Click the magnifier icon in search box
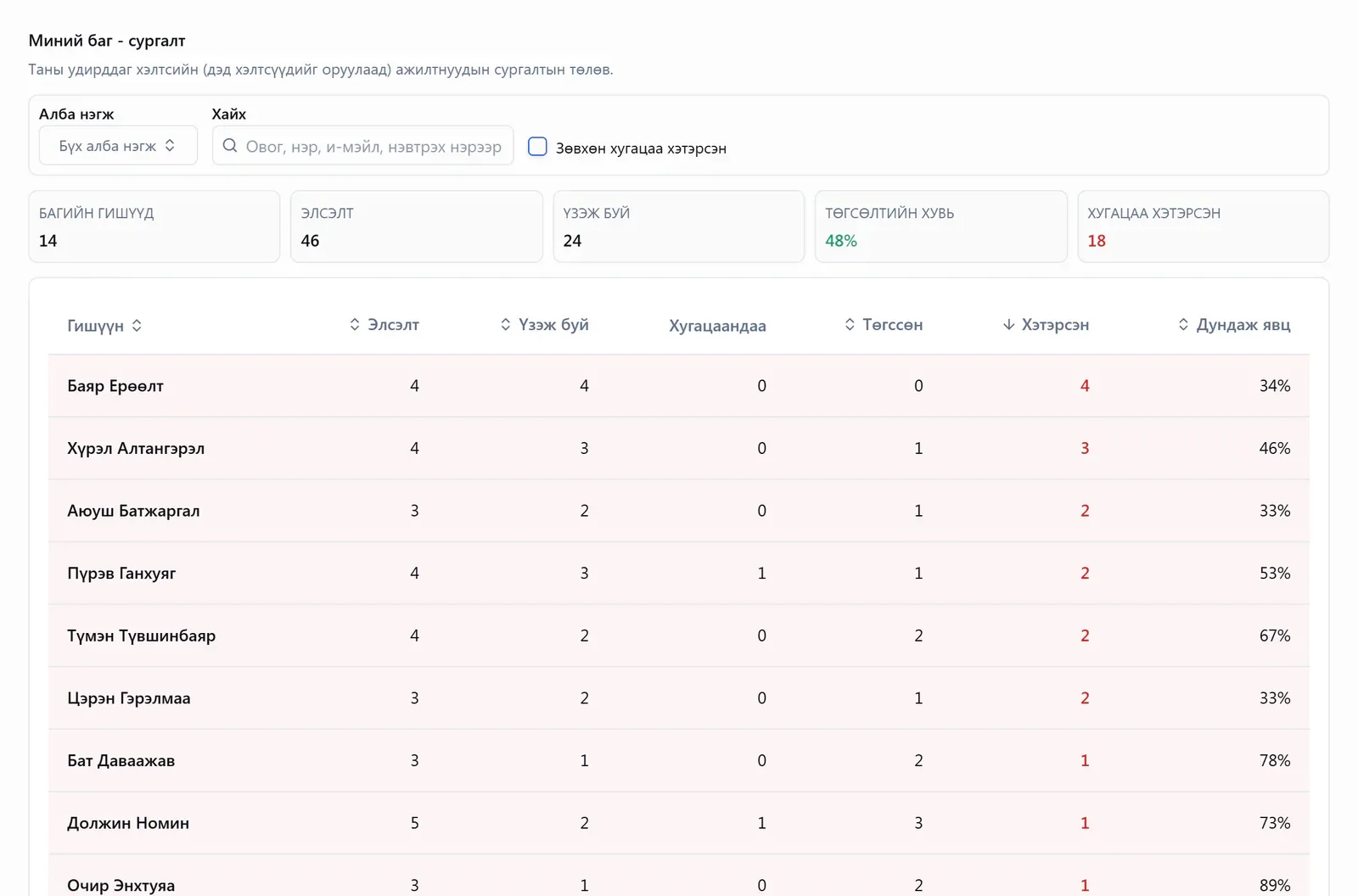The width and height of the screenshot is (1358, 896). pos(230,146)
